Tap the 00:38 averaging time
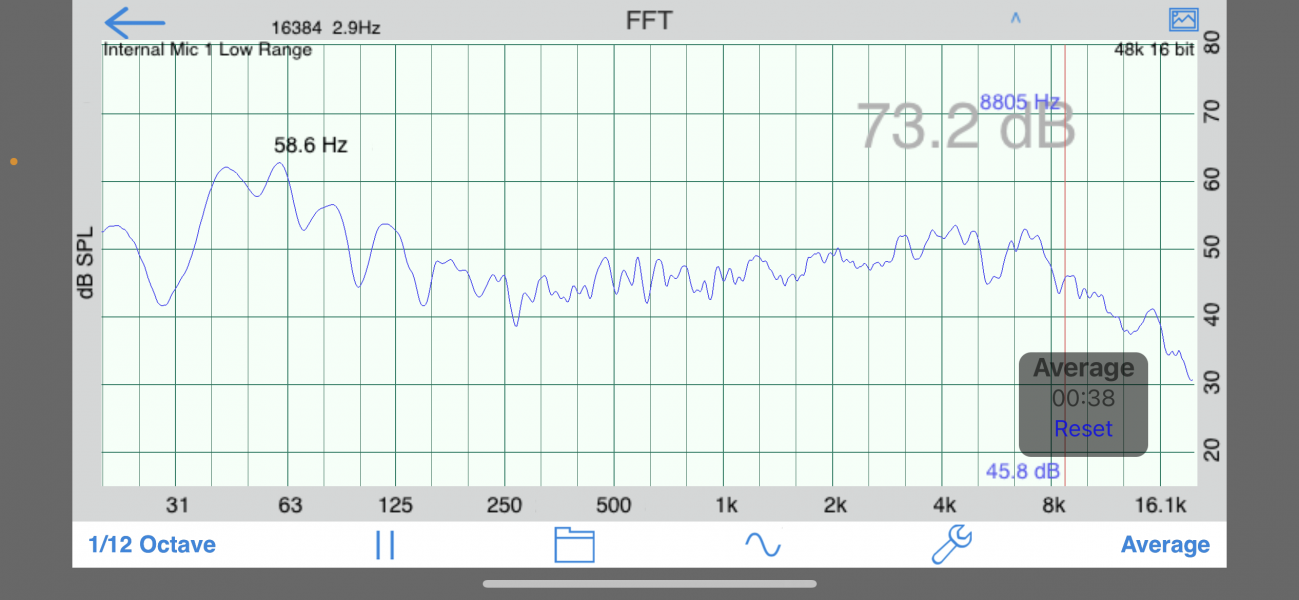 pos(1083,399)
